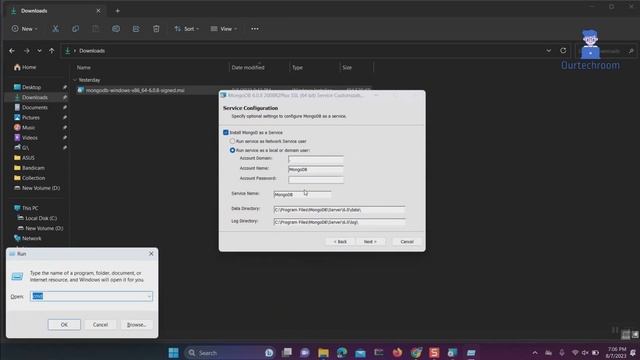The height and width of the screenshot is (360, 640).
Task: Click Cancel in Run dialog
Action: 100,325
